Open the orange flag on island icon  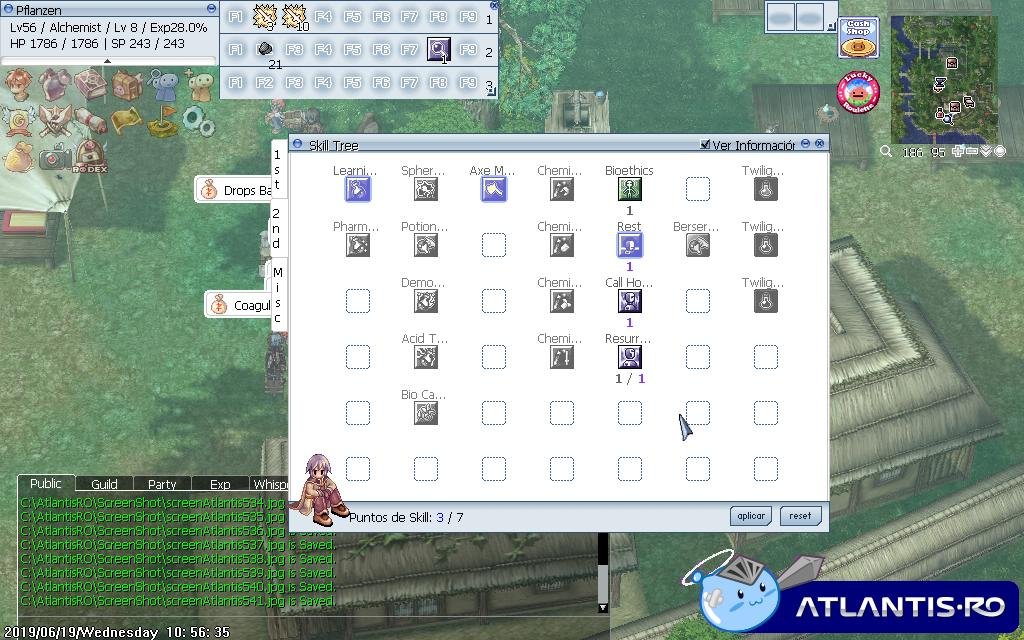[163, 121]
